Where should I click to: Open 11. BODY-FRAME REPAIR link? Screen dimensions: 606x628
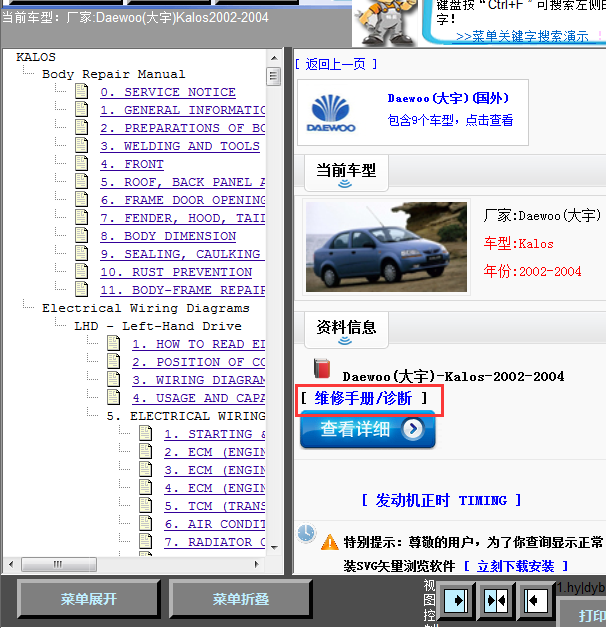click(x=183, y=290)
